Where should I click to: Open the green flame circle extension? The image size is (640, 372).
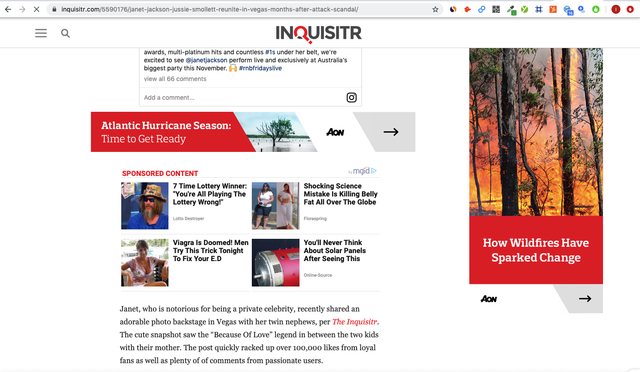(596, 9)
